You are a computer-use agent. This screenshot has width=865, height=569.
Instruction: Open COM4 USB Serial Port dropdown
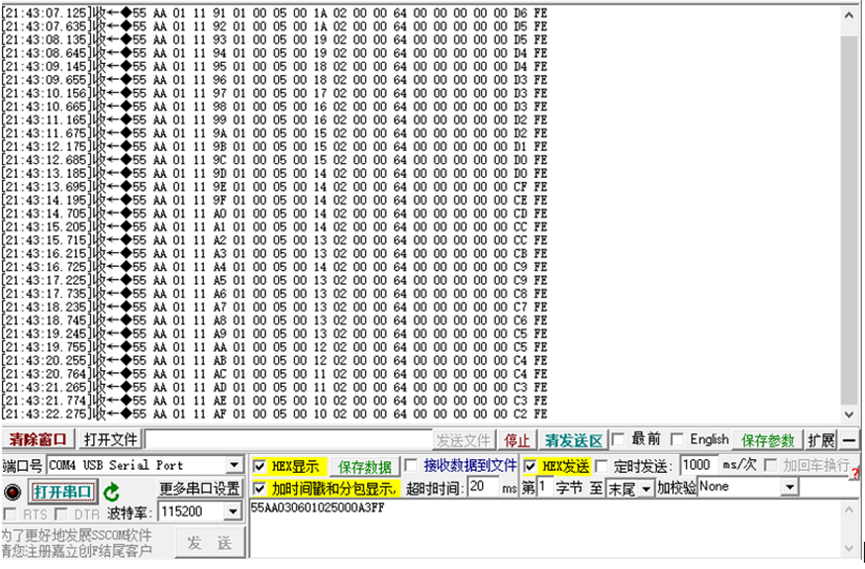234,465
